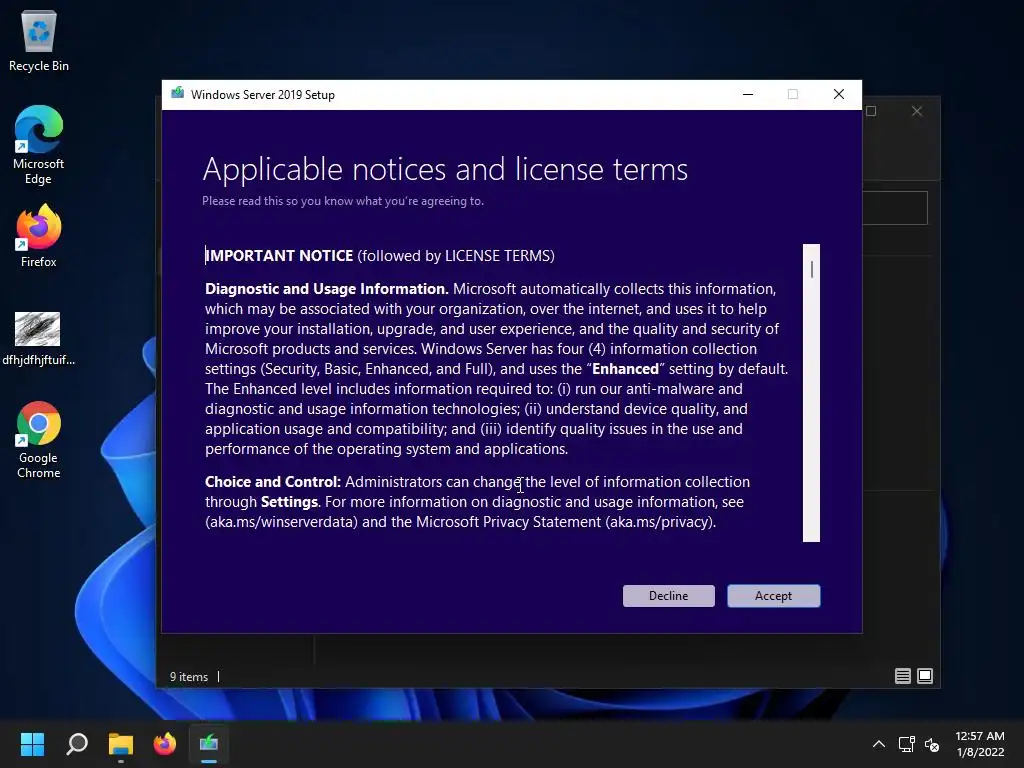This screenshot has width=1024, height=768.
Task: Open the clock showing 12:57 AM
Action: tap(980, 744)
